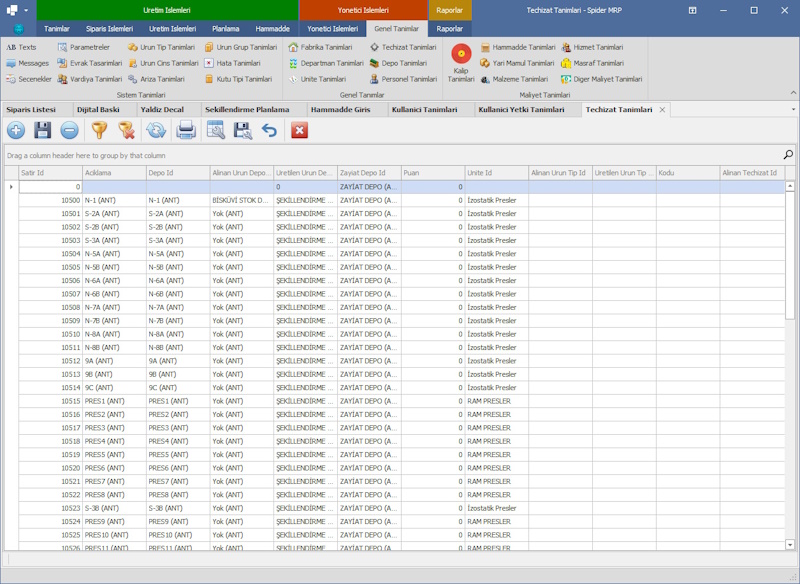Screen dimensions: 800x584
Task: Sort by Puan column header
Action: tap(433, 173)
